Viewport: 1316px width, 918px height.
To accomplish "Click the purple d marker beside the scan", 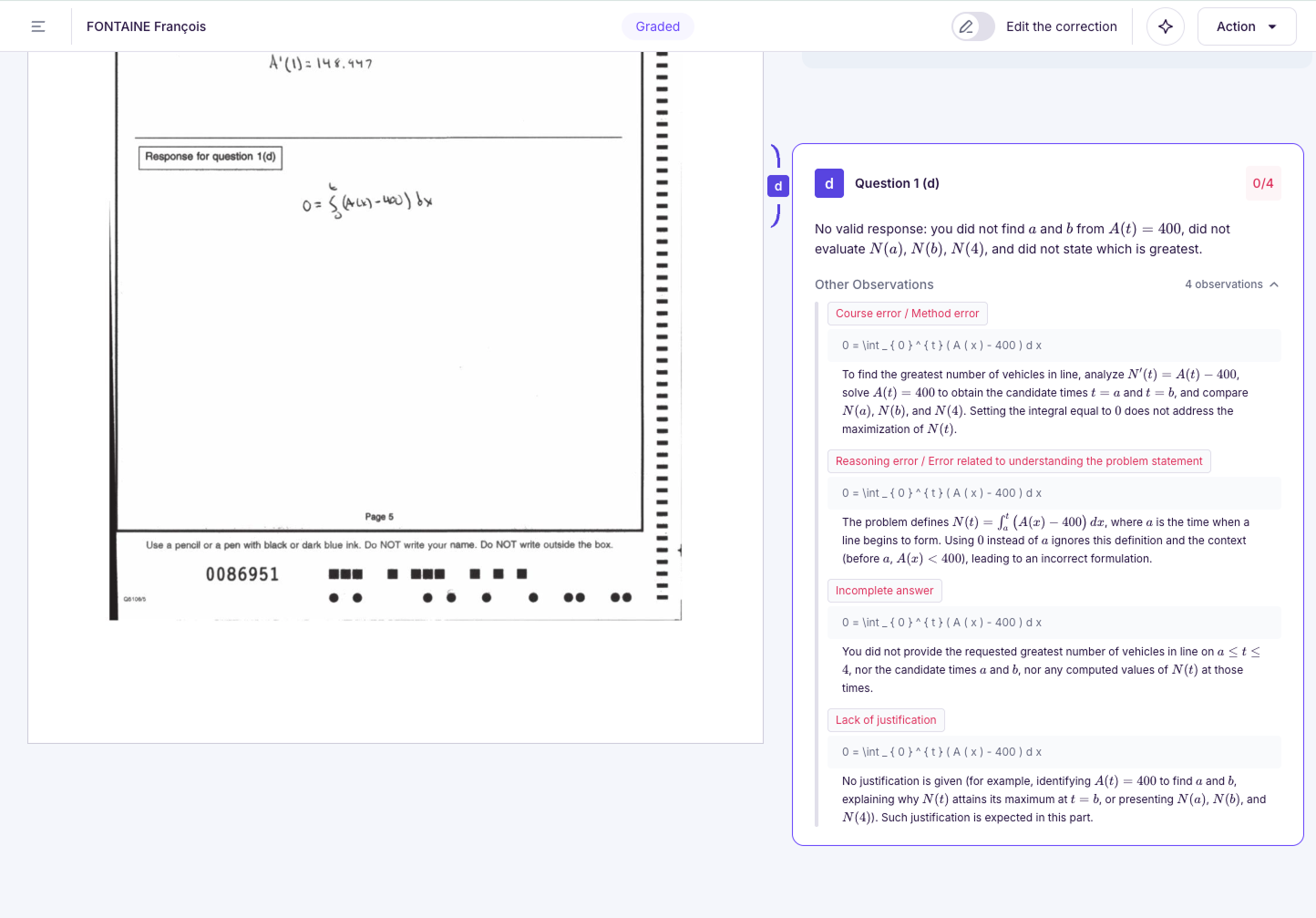I will (778, 186).
